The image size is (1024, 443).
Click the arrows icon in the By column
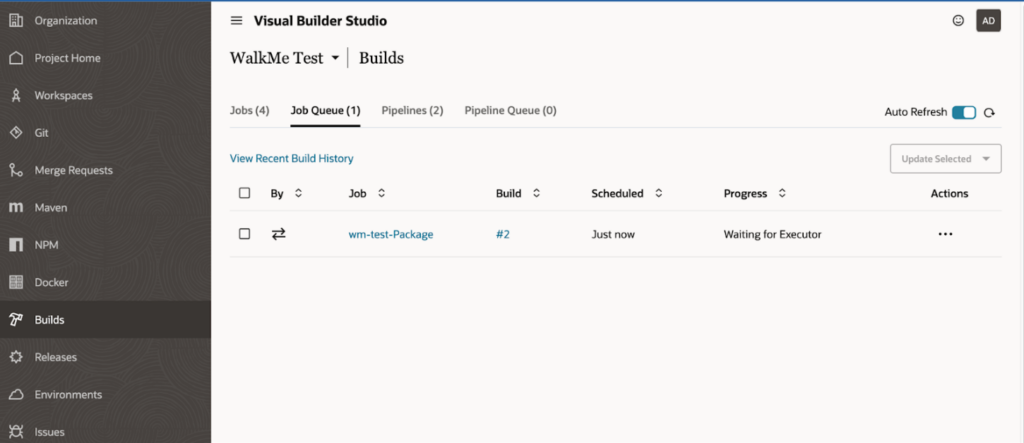279,234
